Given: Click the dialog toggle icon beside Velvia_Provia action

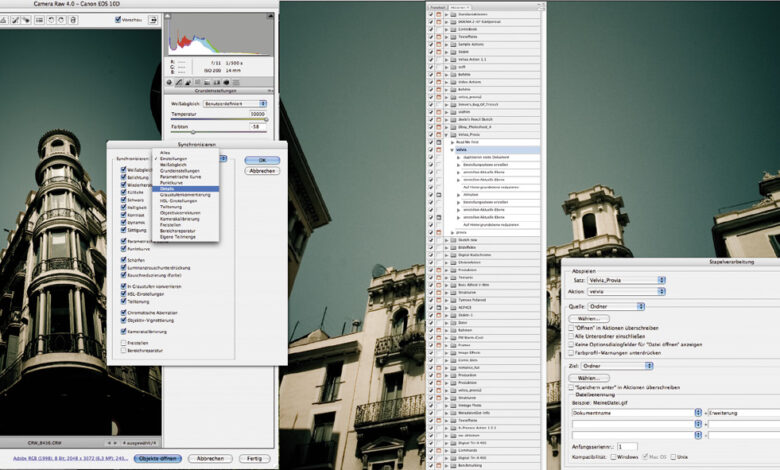Looking at the screenshot, I should coord(439,134).
